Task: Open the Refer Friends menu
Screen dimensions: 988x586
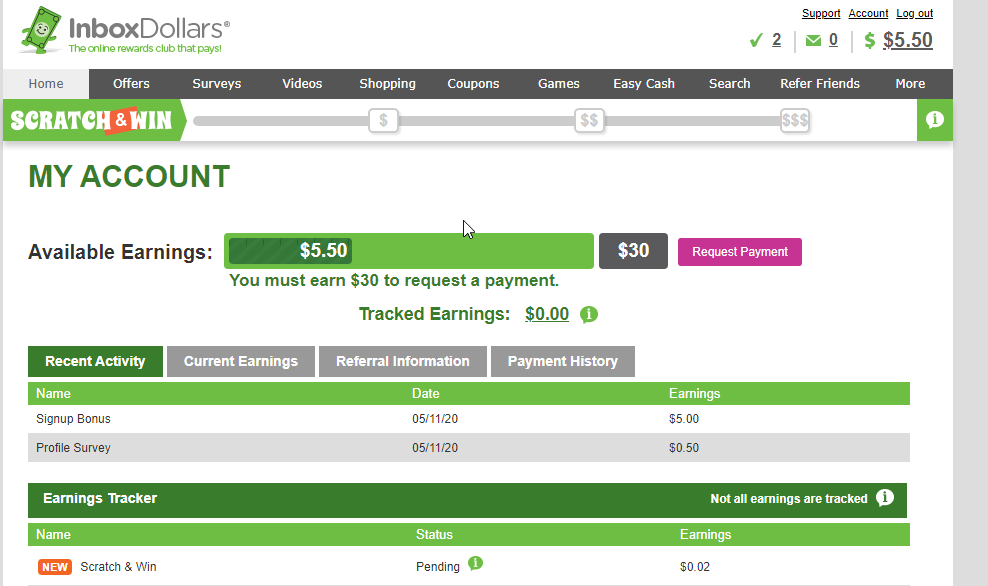Action: (820, 84)
